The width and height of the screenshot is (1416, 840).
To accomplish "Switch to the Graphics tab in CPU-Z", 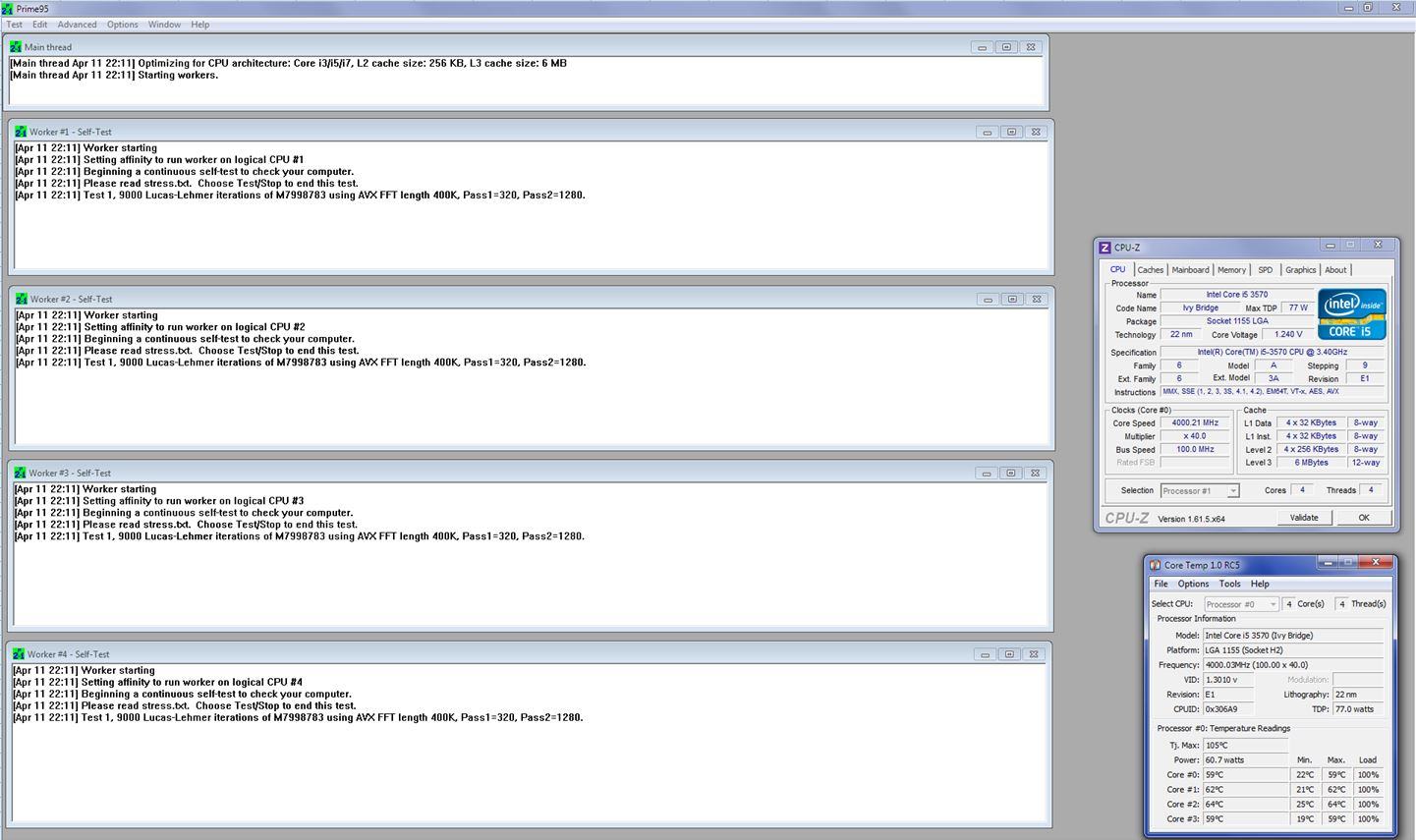I will tap(1300, 270).
